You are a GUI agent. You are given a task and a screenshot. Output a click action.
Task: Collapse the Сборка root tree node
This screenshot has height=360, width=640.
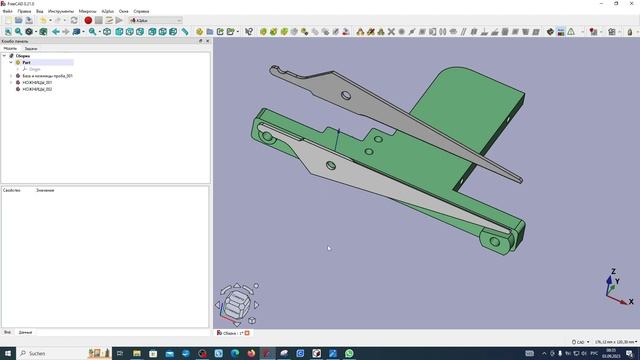[4, 56]
